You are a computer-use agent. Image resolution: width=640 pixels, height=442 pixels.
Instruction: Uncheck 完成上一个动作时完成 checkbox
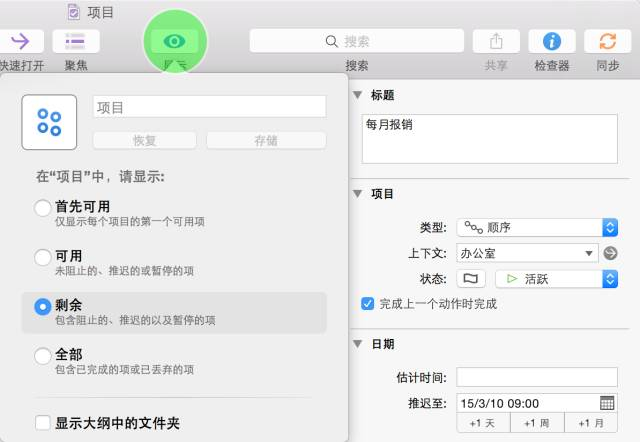[x=368, y=303]
